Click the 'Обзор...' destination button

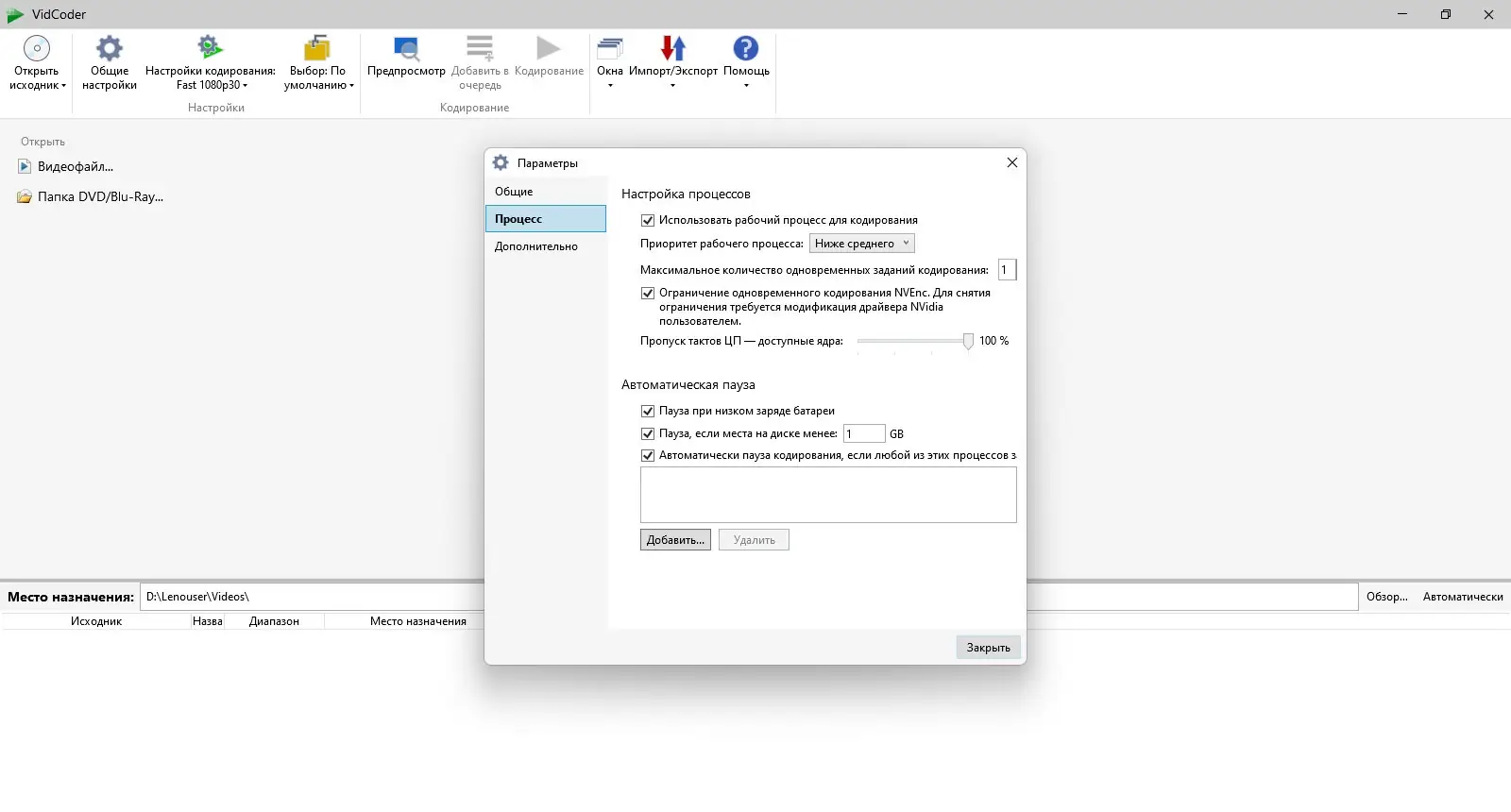(x=1386, y=597)
